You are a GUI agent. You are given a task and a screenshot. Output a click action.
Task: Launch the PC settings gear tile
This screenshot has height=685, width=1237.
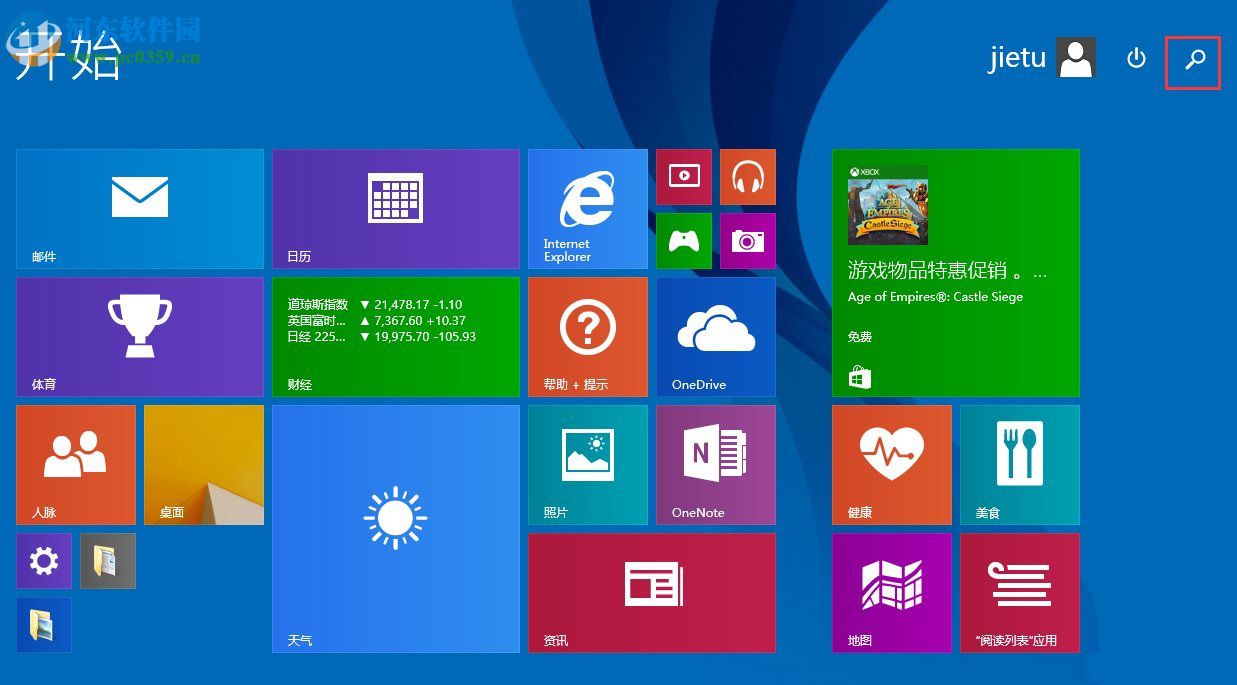point(43,560)
